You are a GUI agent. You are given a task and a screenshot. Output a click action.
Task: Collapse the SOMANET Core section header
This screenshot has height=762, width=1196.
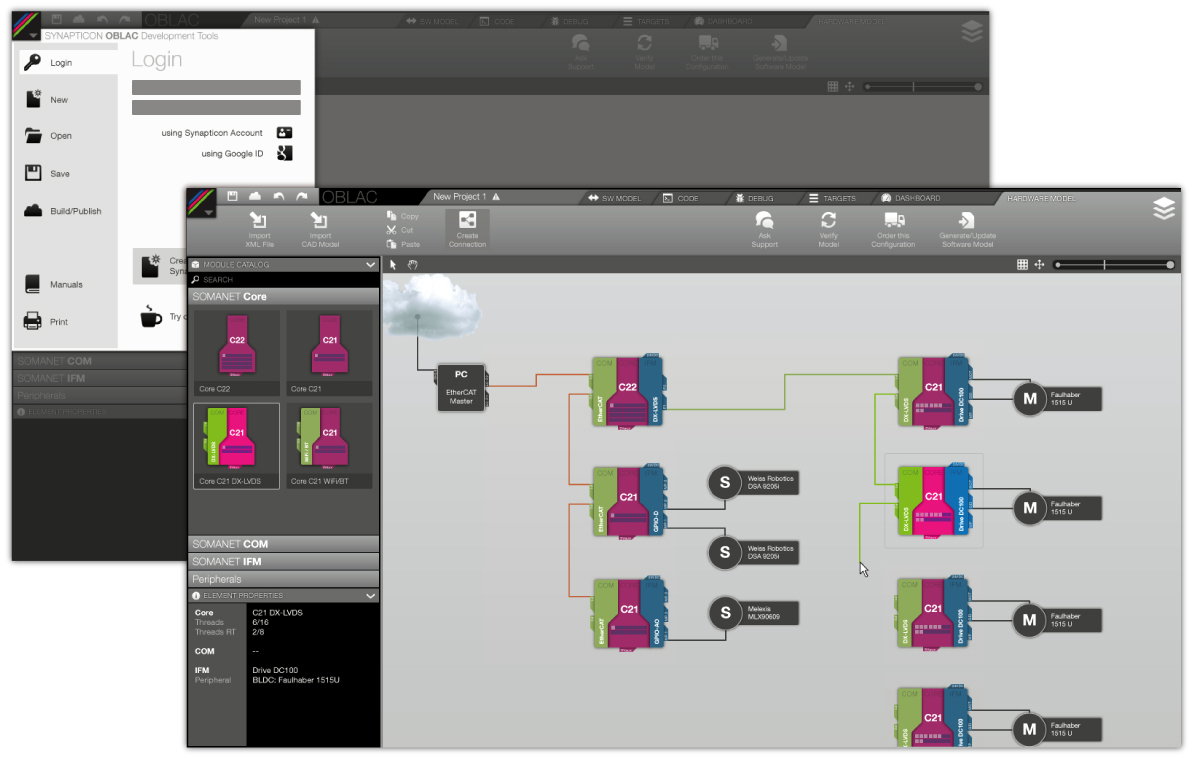point(284,297)
